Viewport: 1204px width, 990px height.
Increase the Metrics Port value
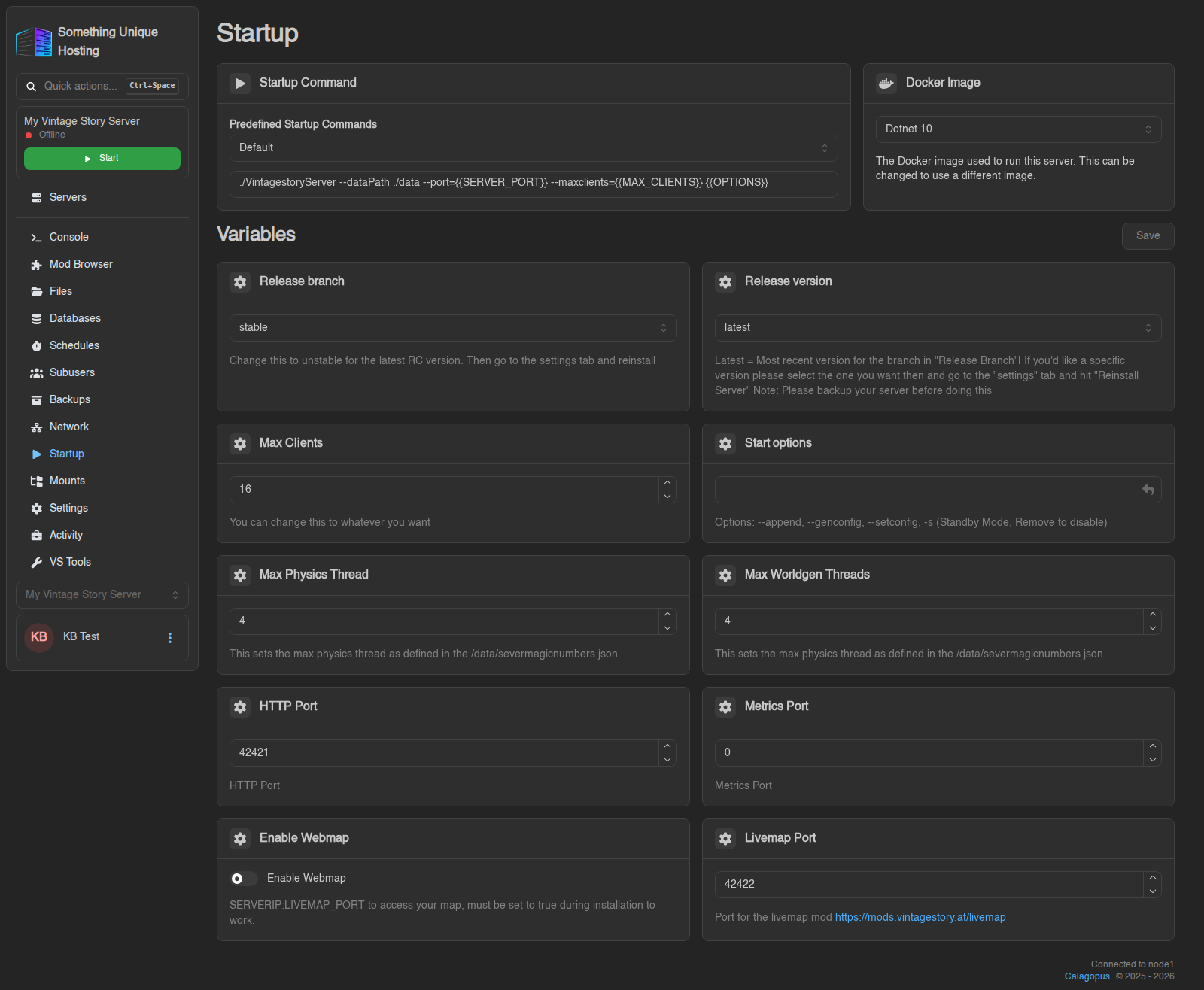tap(1153, 746)
